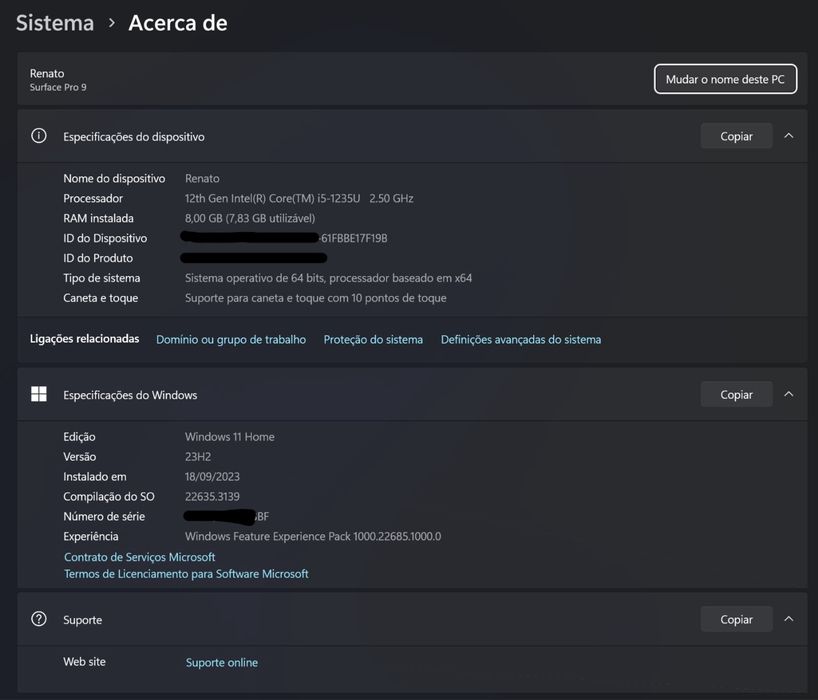Click the Caneta e toque value text
Image resolution: width=818 pixels, height=700 pixels.
[316, 298]
